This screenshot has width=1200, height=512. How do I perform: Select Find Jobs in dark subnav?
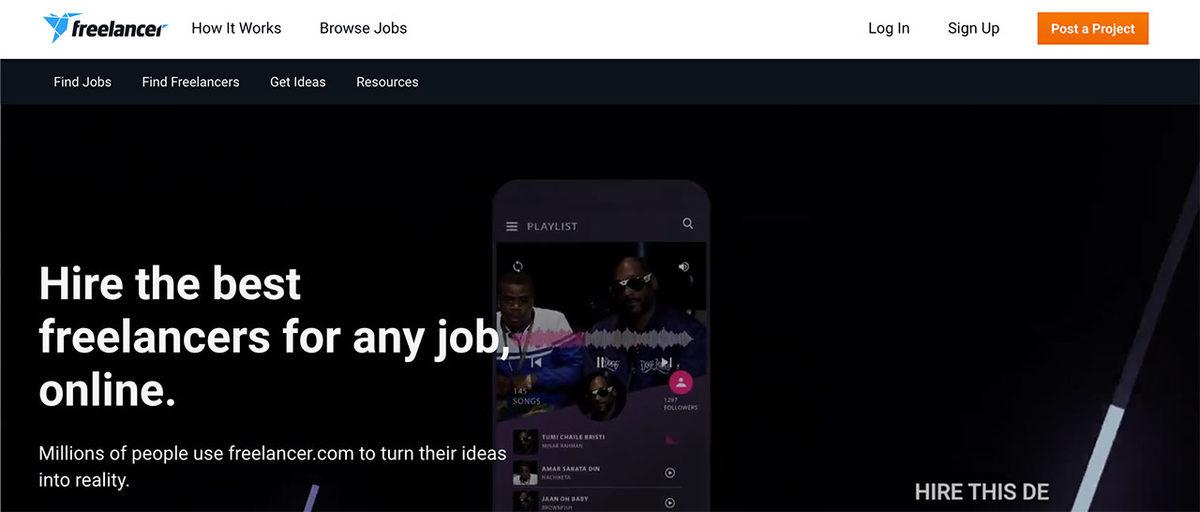point(83,82)
